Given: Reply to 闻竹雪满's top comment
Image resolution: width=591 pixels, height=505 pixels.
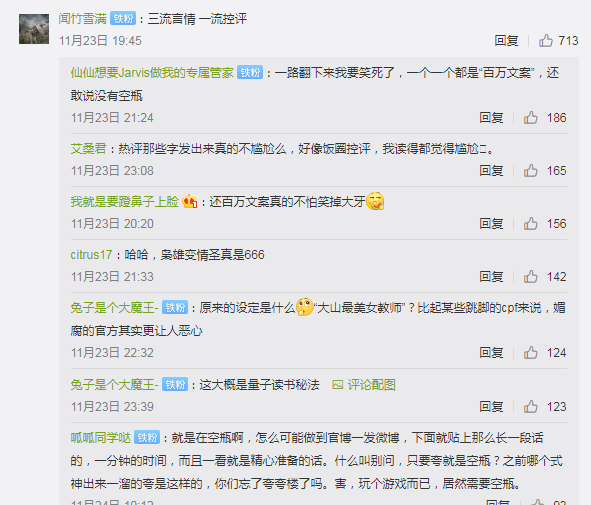Looking at the screenshot, I should click(x=506, y=40).
